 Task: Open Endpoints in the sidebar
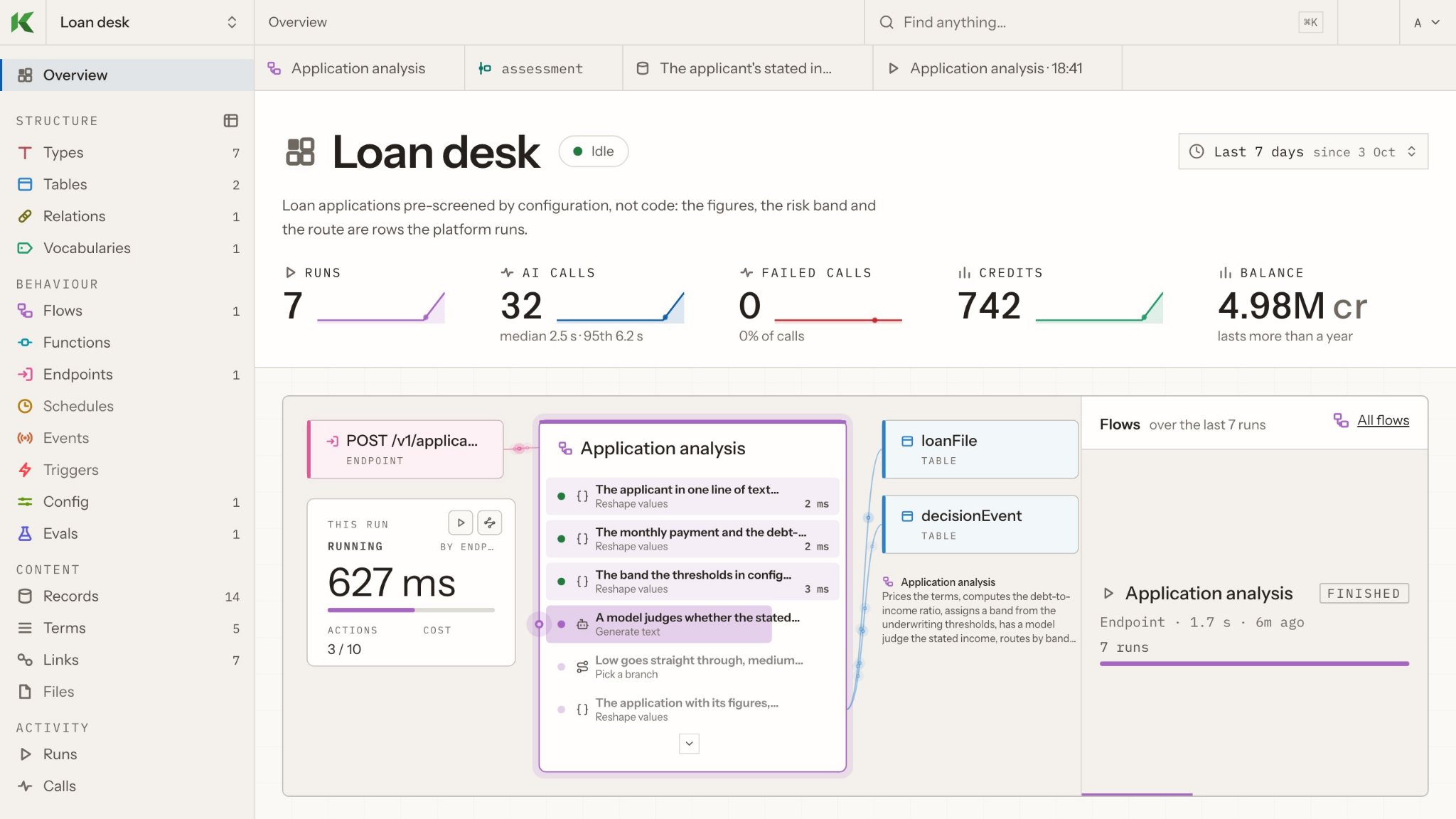point(127,375)
